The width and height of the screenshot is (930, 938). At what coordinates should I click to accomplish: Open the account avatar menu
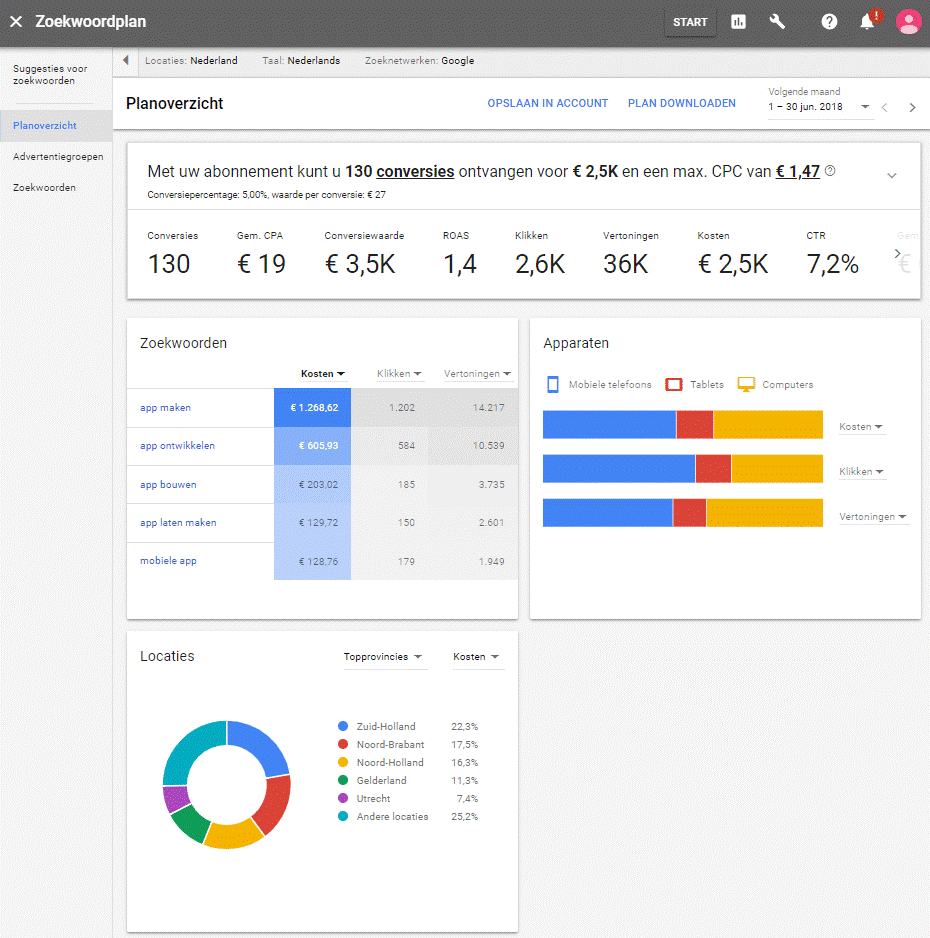(x=908, y=21)
